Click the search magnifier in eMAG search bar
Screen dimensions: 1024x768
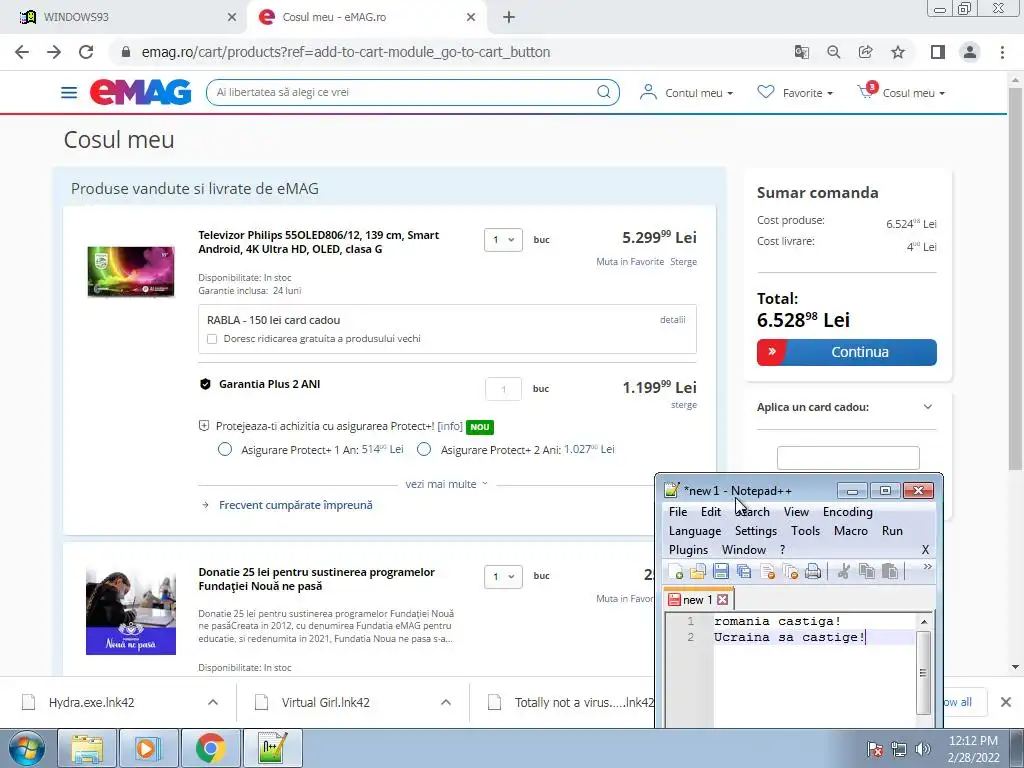point(604,92)
